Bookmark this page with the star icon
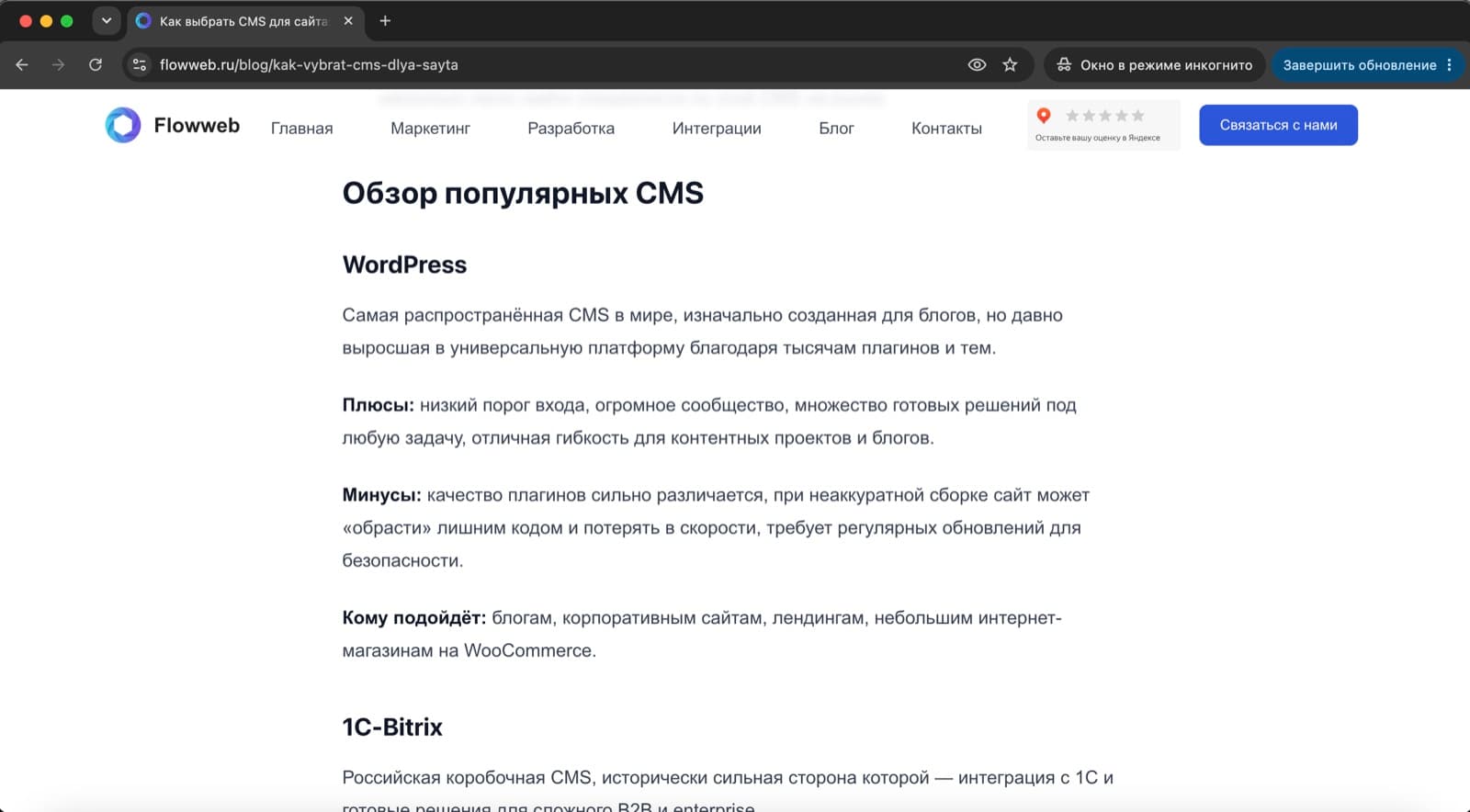1470x812 pixels. click(1010, 65)
